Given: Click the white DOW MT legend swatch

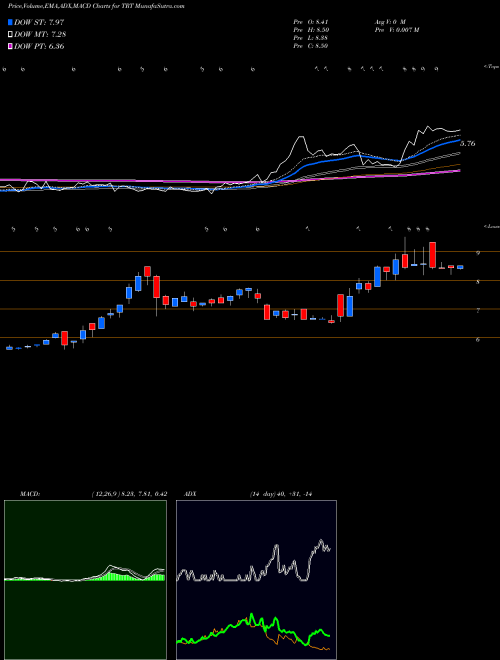Looking at the screenshot, I should (11, 35).
